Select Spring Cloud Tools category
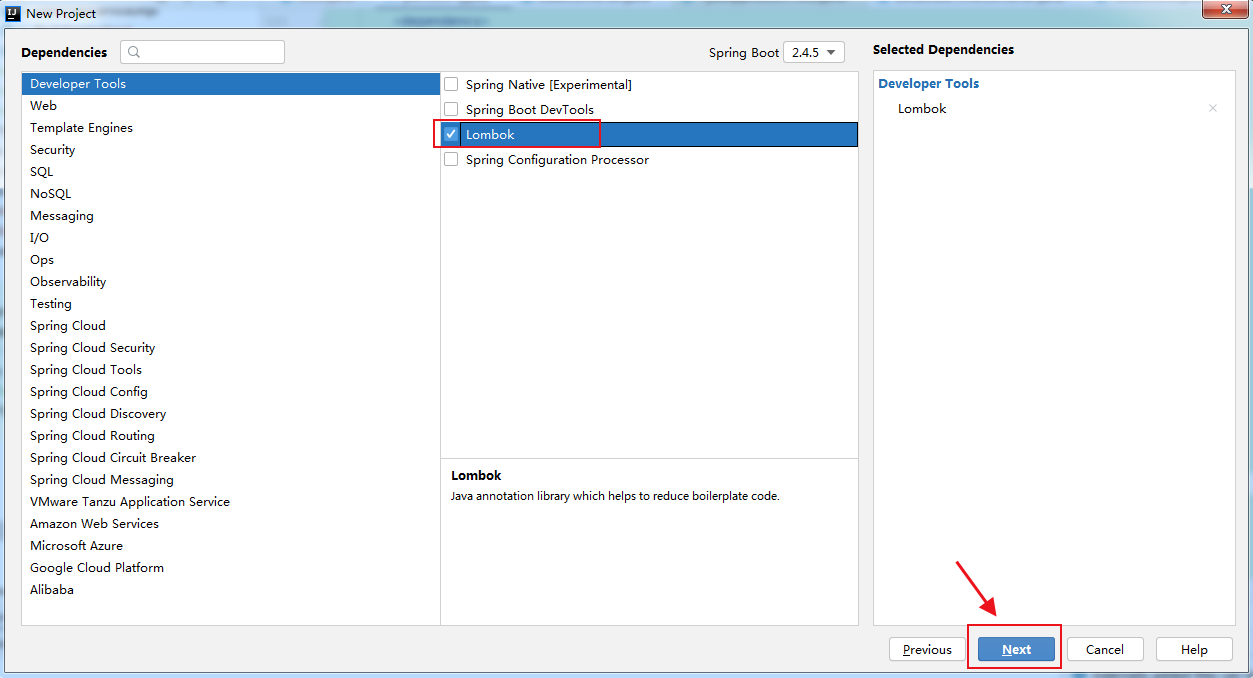 [x=231, y=370]
